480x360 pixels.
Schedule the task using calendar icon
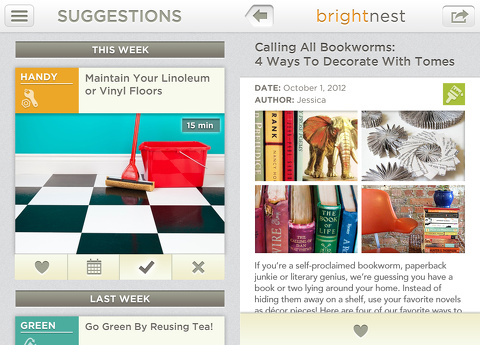[x=94, y=267]
